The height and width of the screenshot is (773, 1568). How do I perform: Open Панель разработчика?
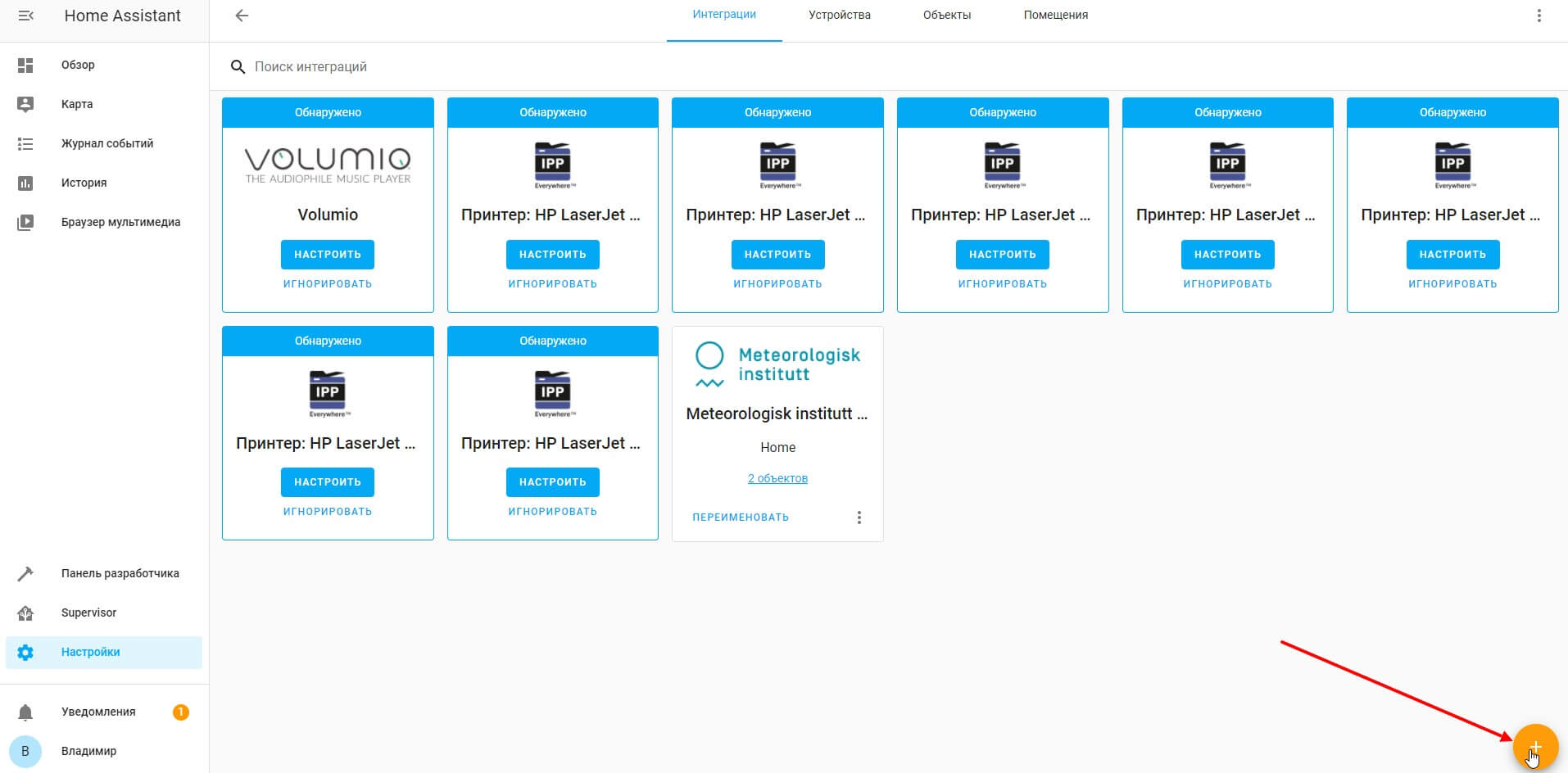click(x=120, y=573)
